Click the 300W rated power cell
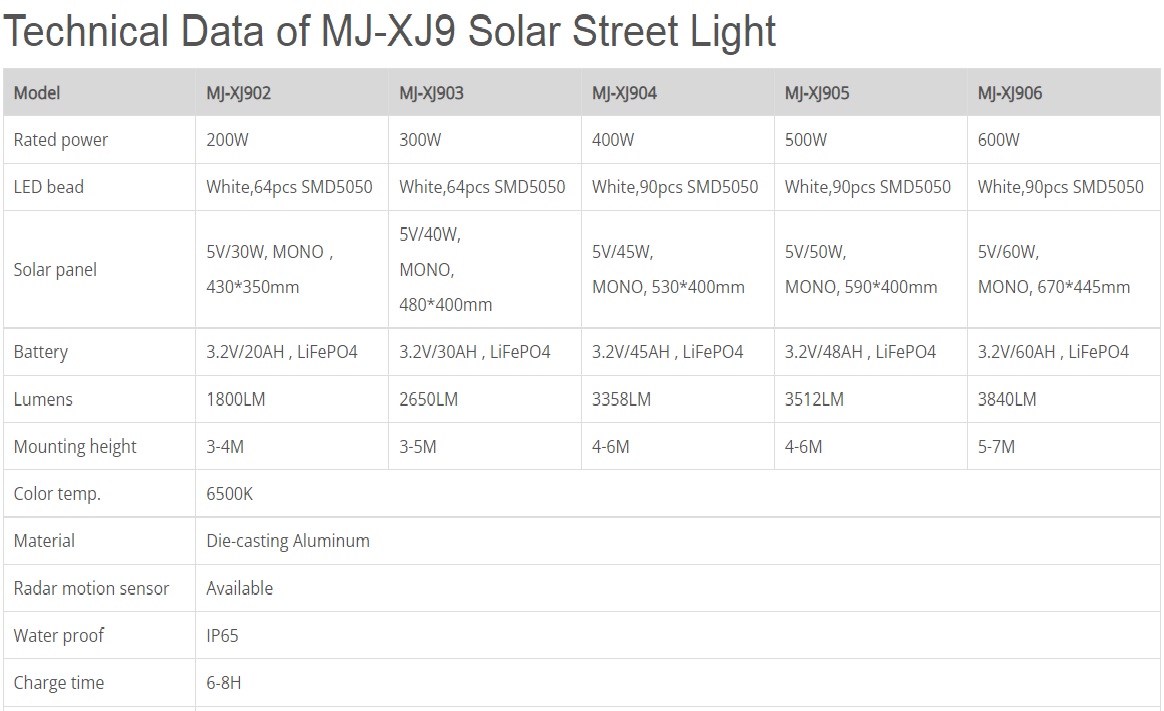The image size is (1164, 711). [x=420, y=140]
